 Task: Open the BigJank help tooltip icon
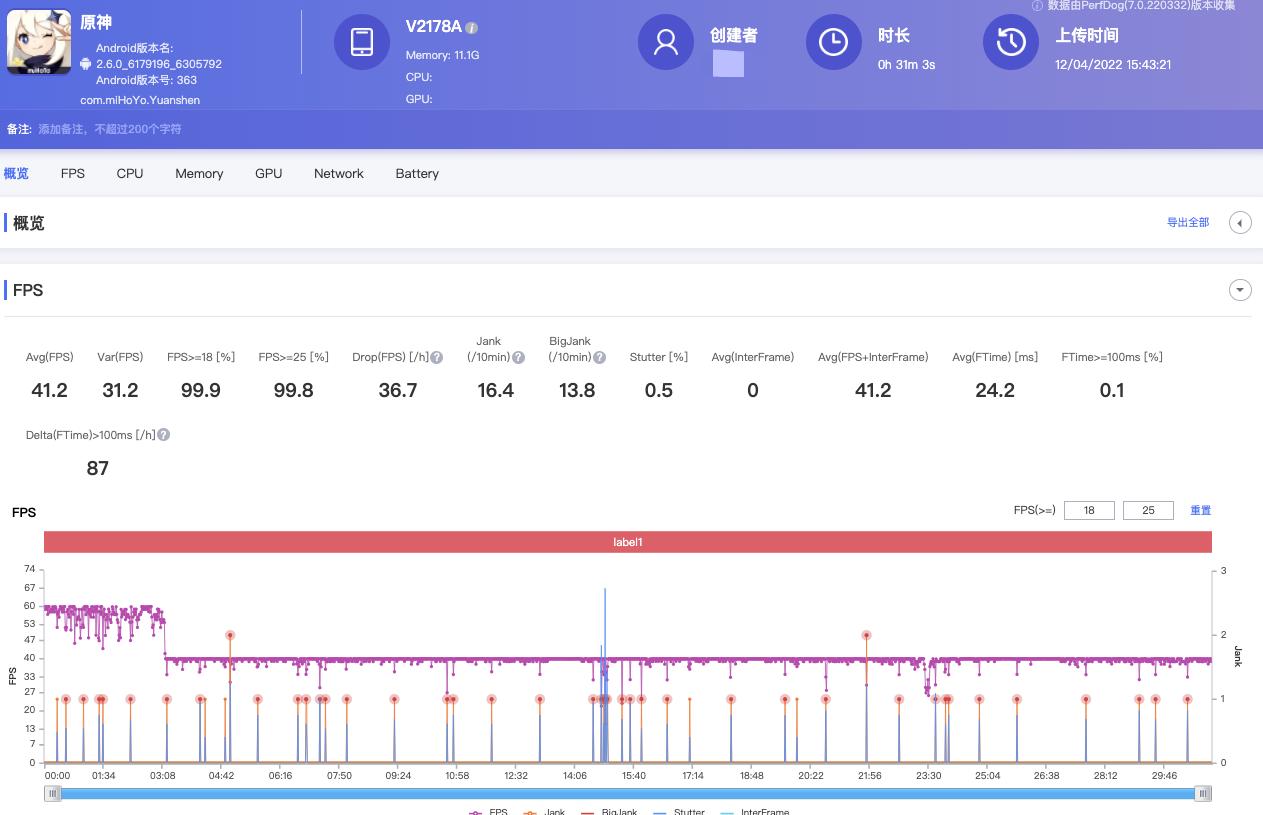coord(600,356)
